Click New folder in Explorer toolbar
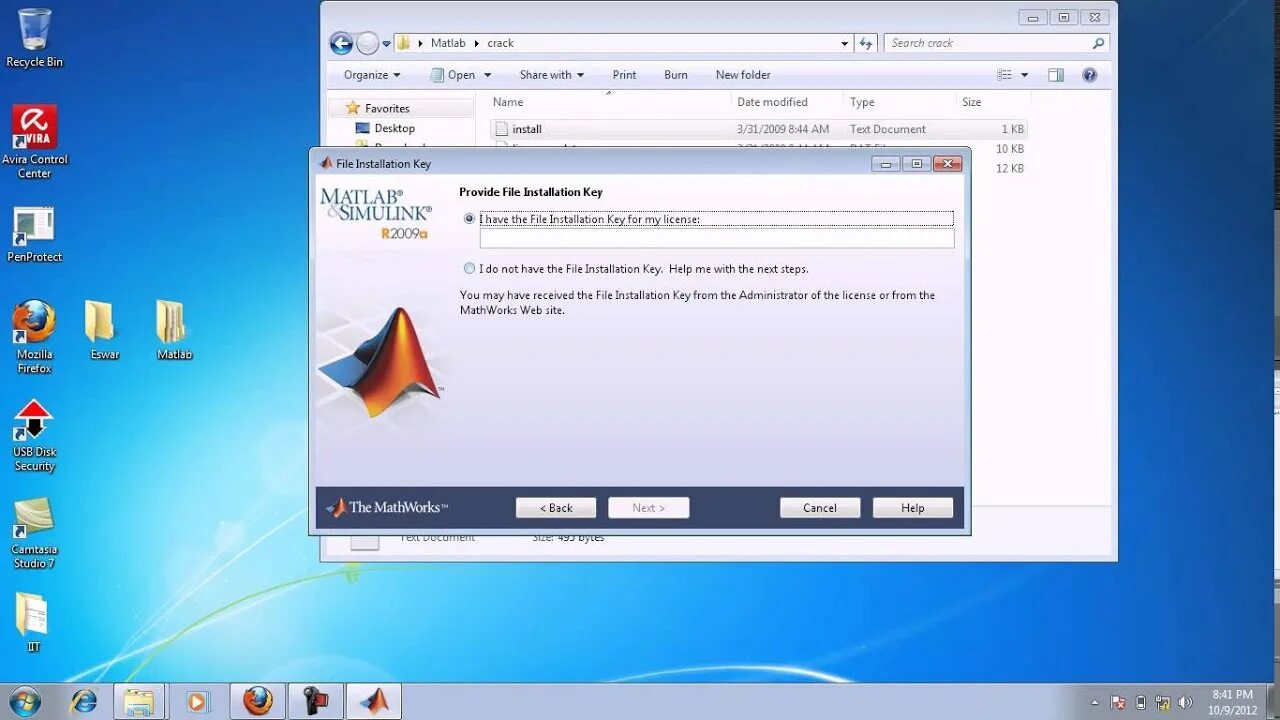Viewport: 1280px width, 720px height. click(743, 75)
